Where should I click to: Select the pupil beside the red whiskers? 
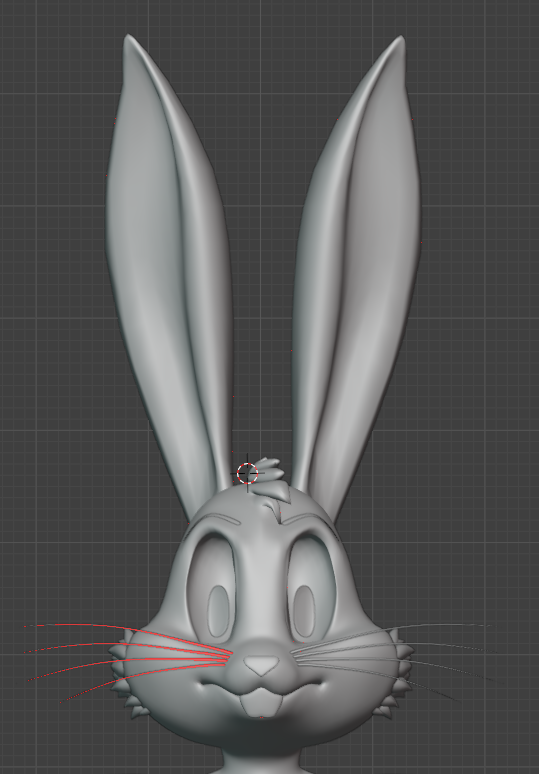[218, 611]
